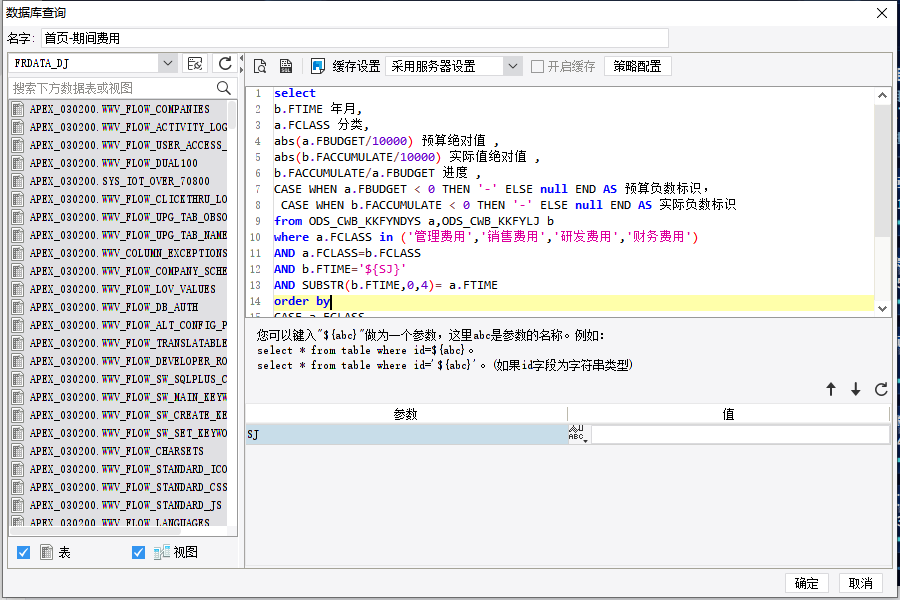900x600 pixels.
Task: Refresh the data connection table list
Action: 225,63
